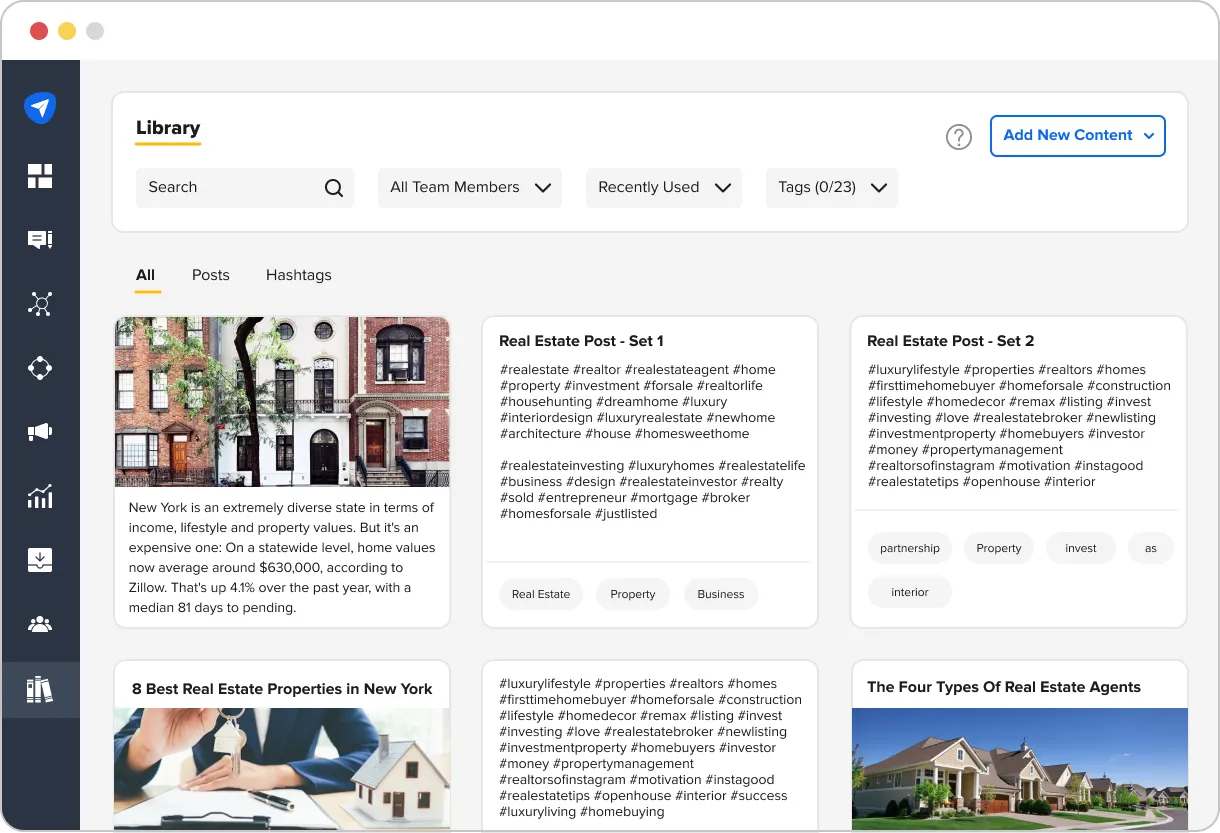Viewport: 1220px width, 833px height.
Task: Switch to the Posts tab
Action: (211, 275)
